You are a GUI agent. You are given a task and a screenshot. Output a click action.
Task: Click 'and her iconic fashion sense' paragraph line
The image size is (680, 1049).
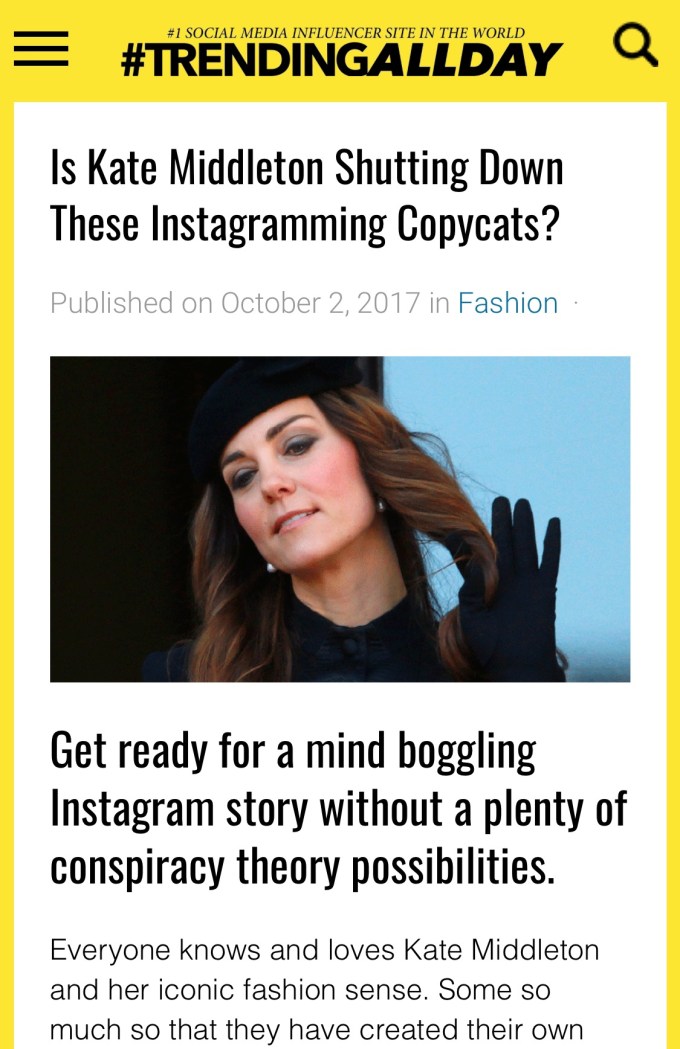[x=300, y=990]
